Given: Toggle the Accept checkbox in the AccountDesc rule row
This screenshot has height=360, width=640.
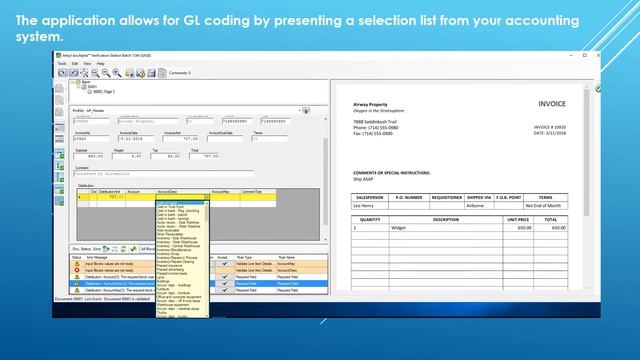Looking at the screenshot, I should pos(224,270).
